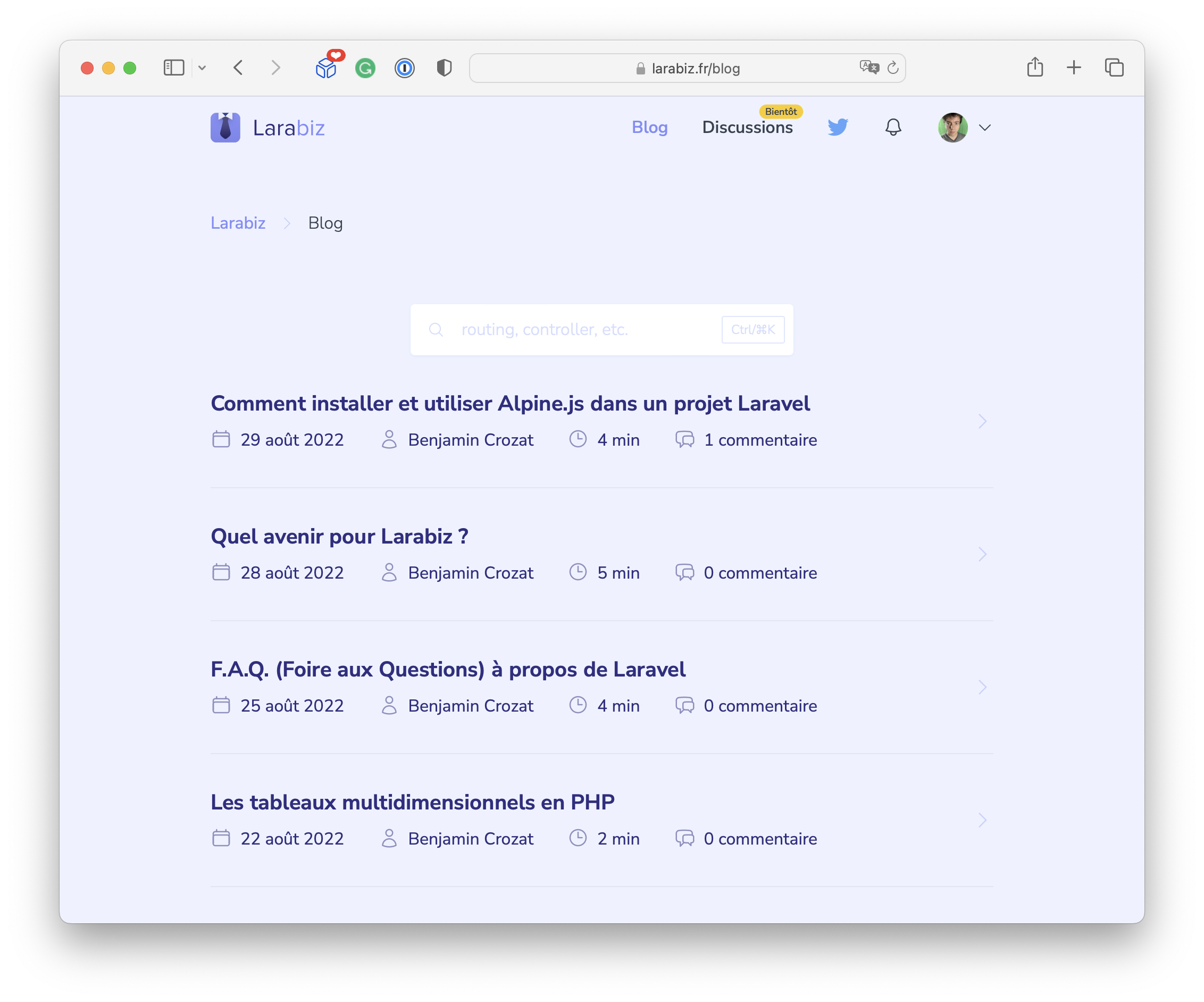Viewport: 1204px width, 1002px height.
Task: Go forward with the forward arrow
Action: coord(276,68)
